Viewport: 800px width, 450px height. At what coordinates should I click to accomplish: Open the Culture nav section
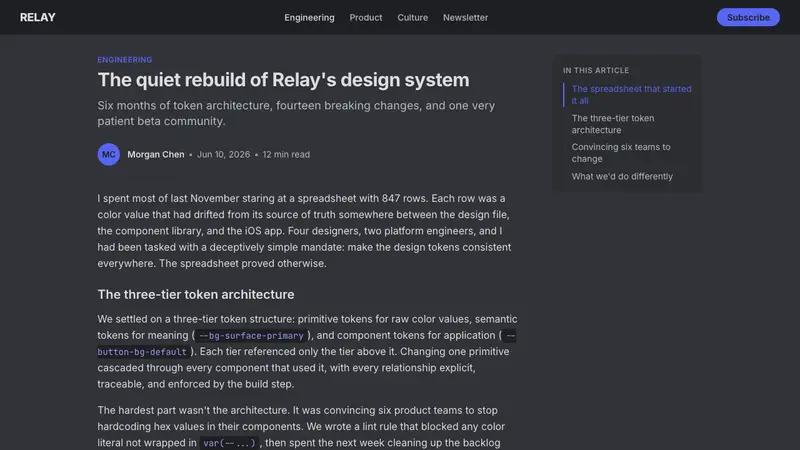coord(412,17)
